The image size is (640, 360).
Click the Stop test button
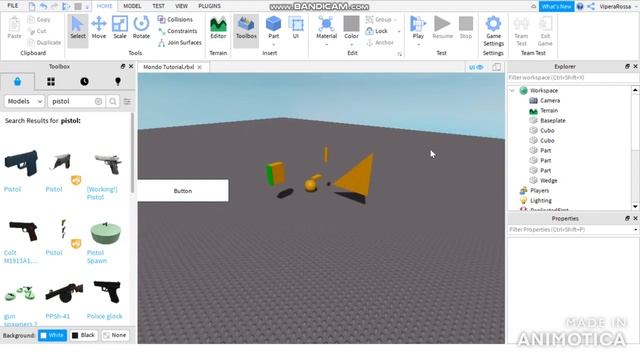click(466, 28)
